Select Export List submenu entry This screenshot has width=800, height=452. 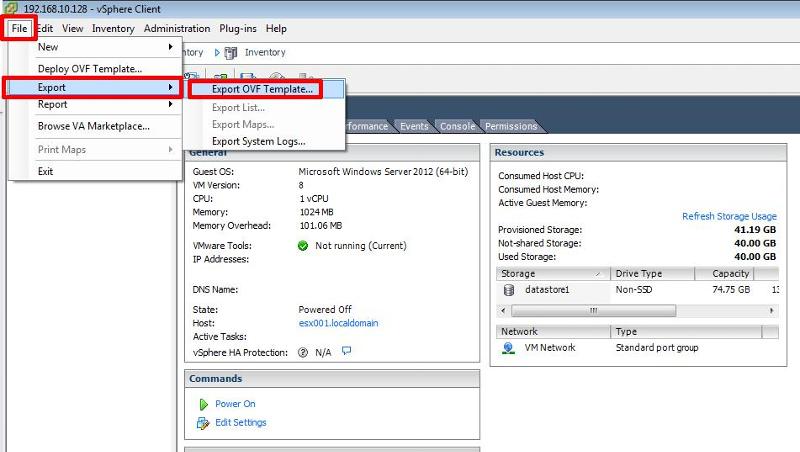pos(266,108)
